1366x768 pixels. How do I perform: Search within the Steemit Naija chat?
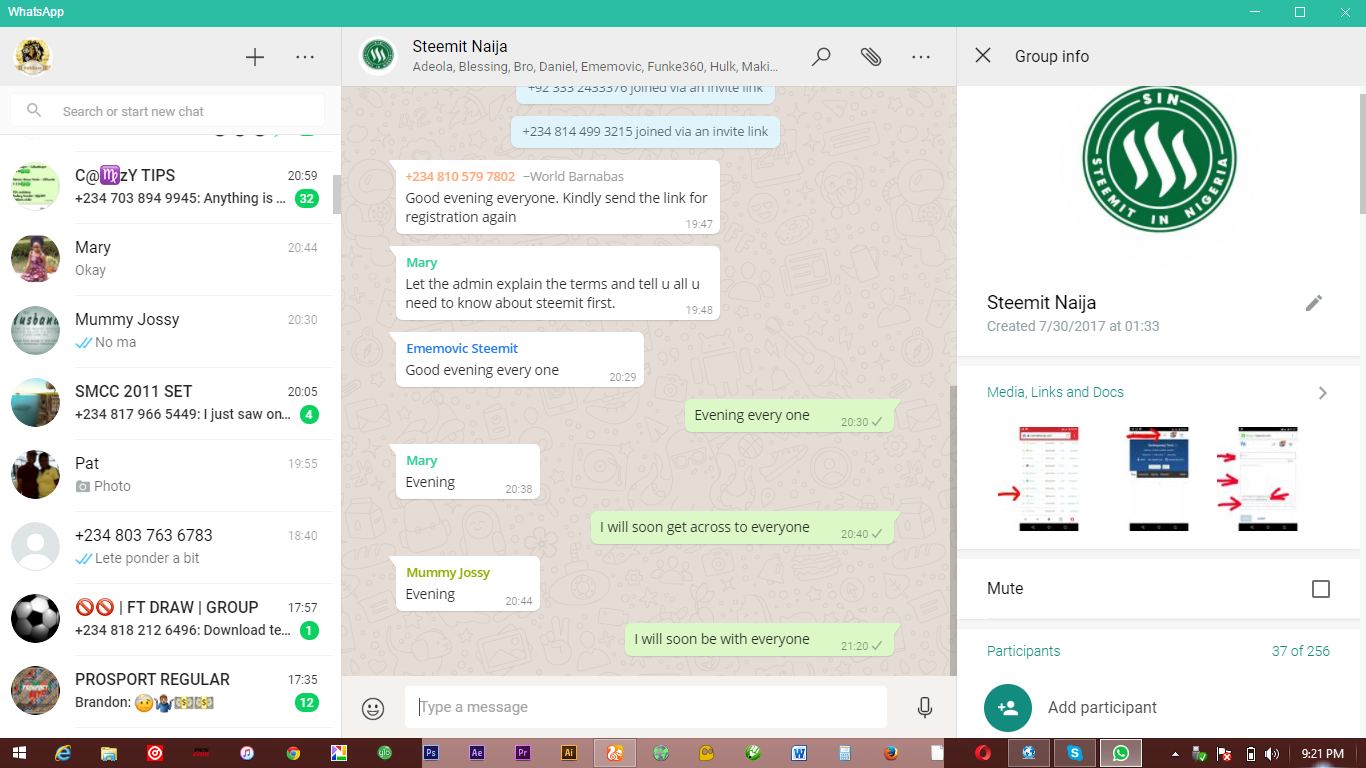click(x=820, y=57)
